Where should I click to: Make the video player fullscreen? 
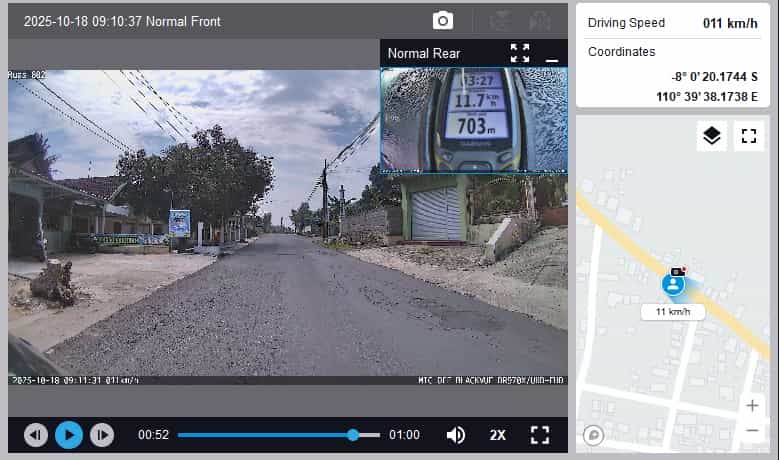tap(540, 435)
